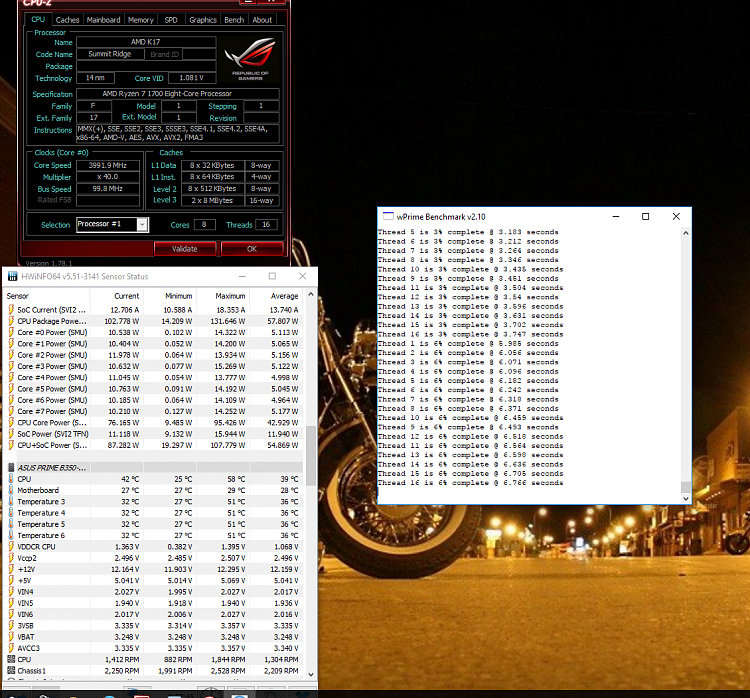Click the ASUS PRIME B350 group icon
This screenshot has height=698, width=750.
11,467
